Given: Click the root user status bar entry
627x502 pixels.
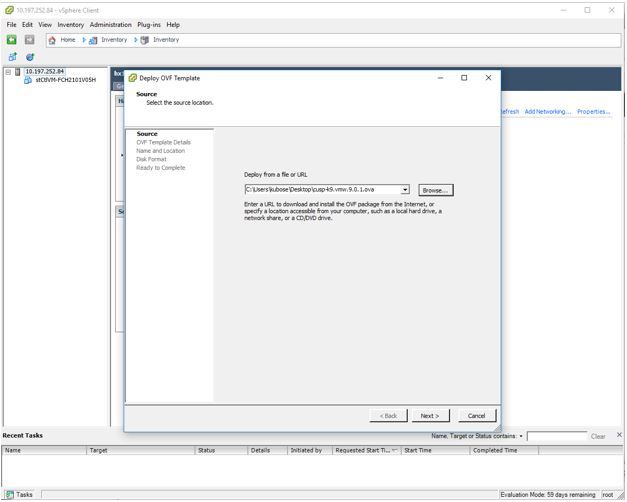Looking at the screenshot, I should (x=608, y=495).
